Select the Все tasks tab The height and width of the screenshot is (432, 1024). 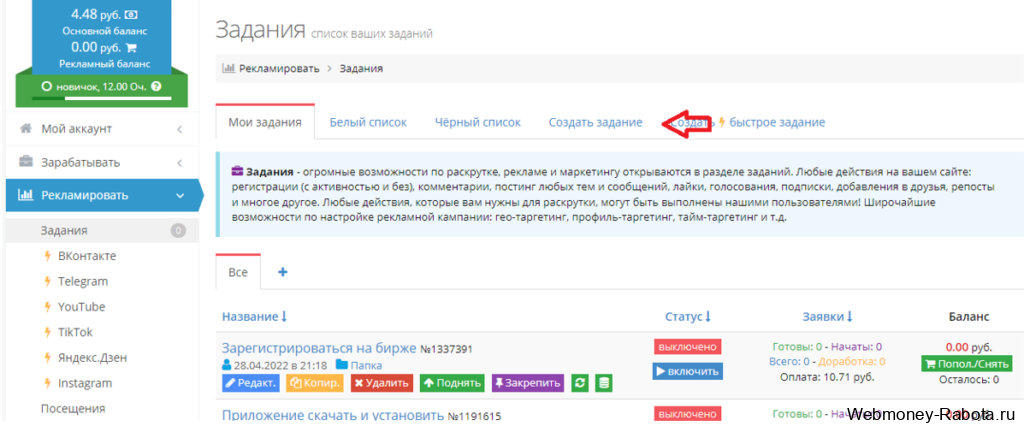[x=238, y=272]
